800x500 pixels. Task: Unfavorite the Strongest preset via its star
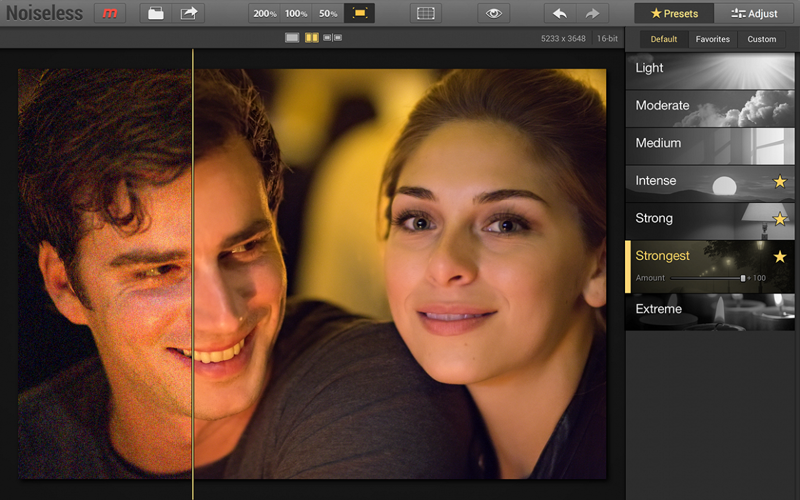pyautogui.click(x=780, y=257)
